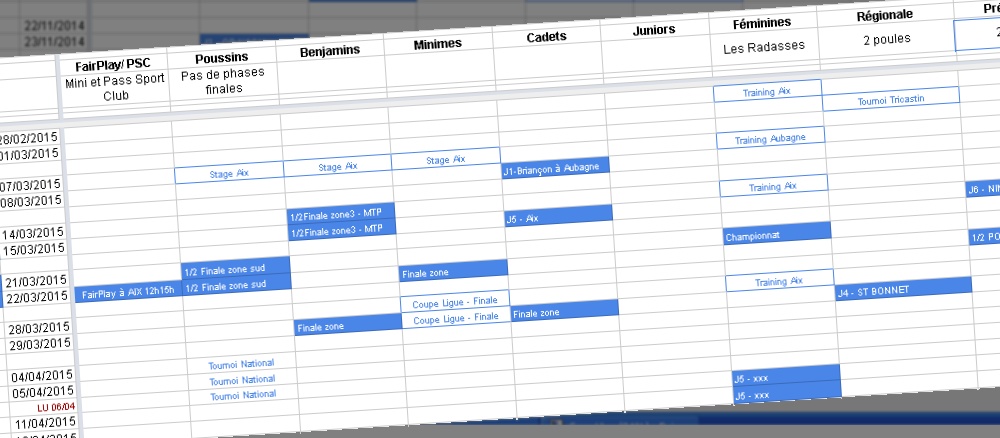Select the Mini et Pass Sport Club cell
Screen dimensions: 1000x438
[115, 88]
